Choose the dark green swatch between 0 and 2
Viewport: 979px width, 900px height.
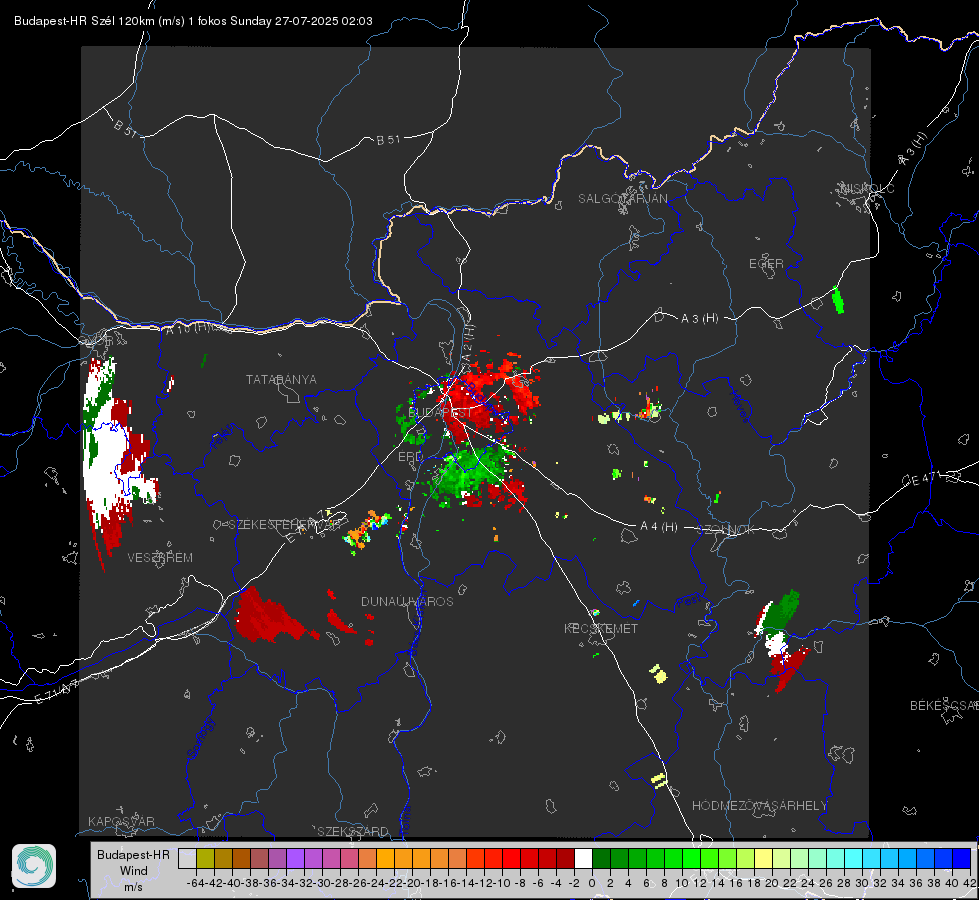[x=601, y=858]
